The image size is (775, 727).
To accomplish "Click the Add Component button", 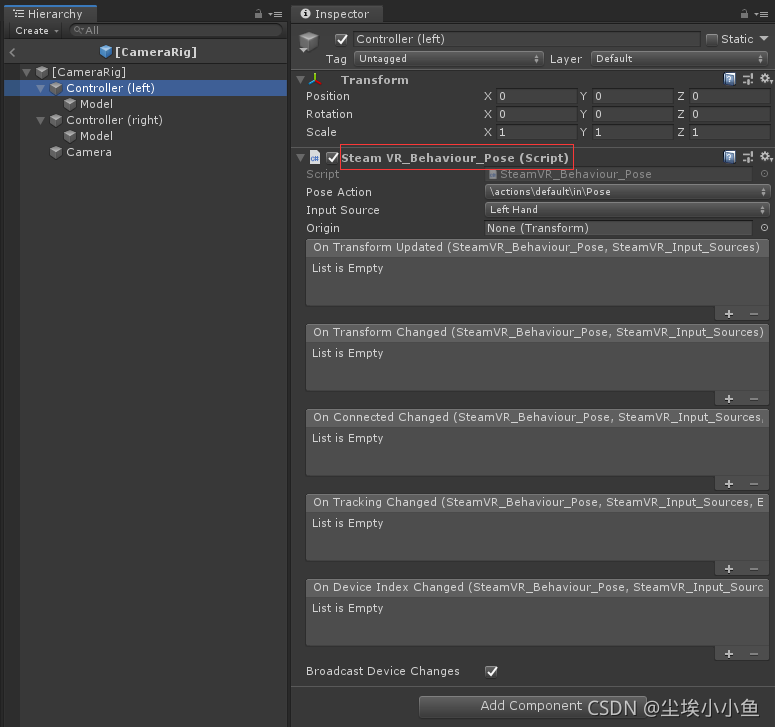I will coord(533,706).
